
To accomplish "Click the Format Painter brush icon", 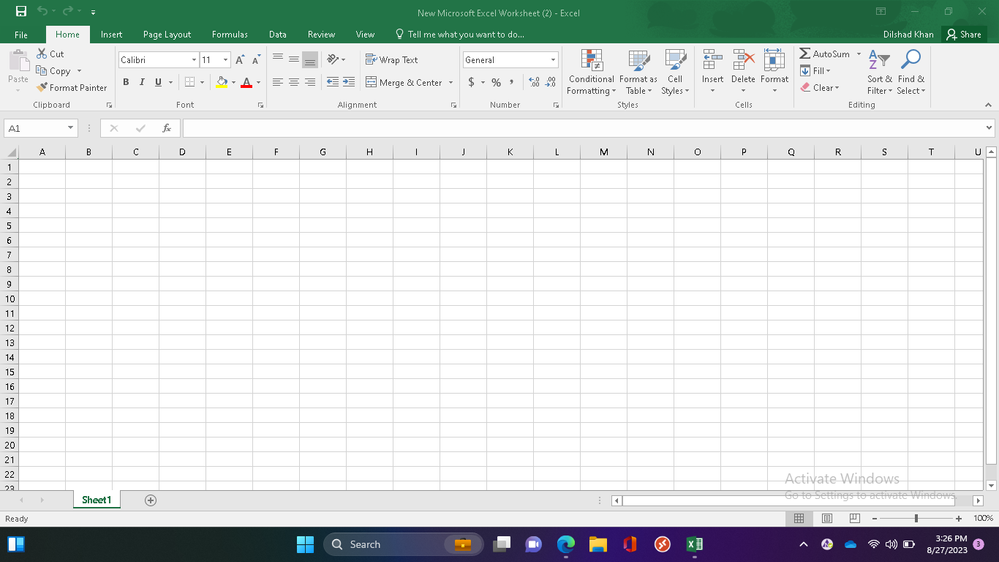I will coord(42,88).
